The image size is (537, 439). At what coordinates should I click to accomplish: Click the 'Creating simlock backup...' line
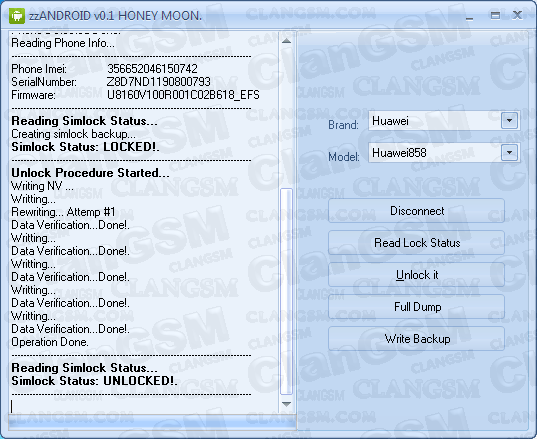73,134
